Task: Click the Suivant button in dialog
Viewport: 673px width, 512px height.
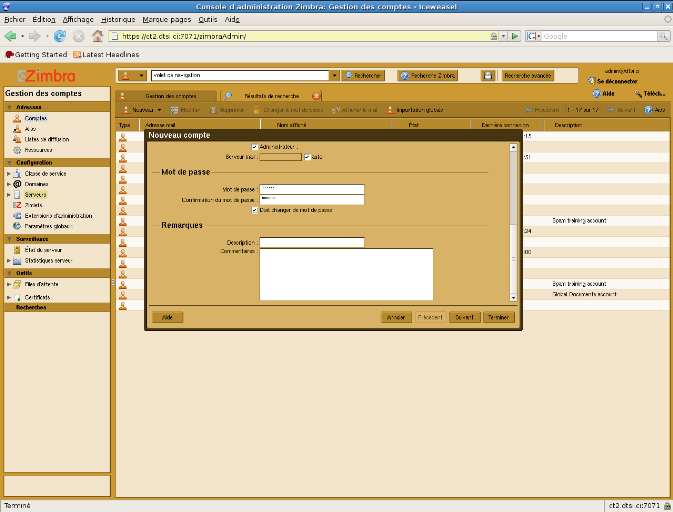Action: pyautogui.click(x=463, y=317)
